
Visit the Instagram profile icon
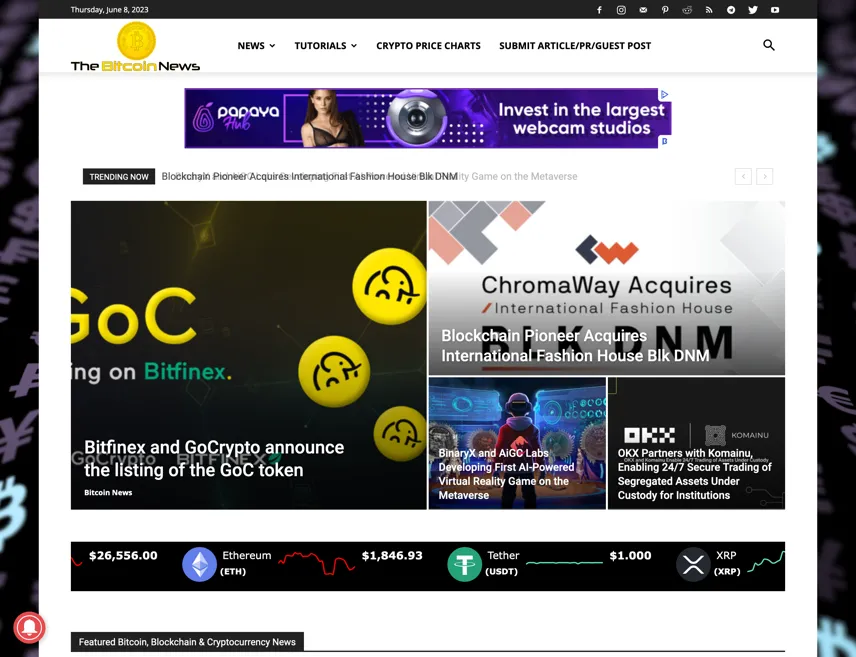pos(621,10)
